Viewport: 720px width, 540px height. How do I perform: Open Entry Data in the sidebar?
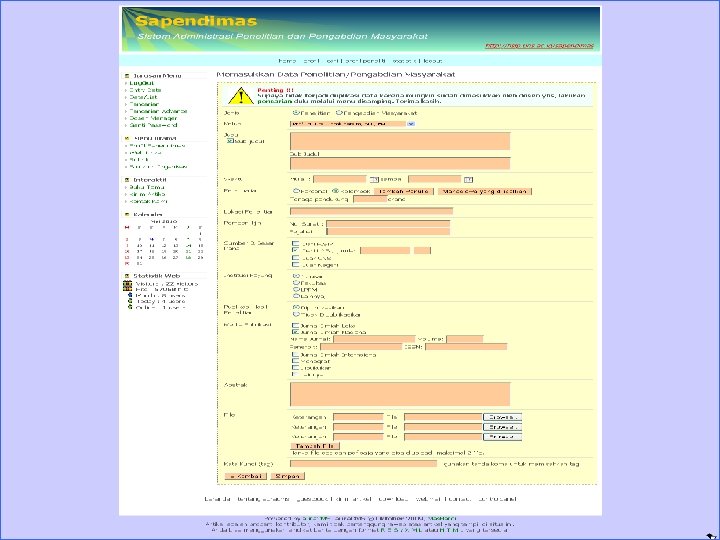coord(145,90)
